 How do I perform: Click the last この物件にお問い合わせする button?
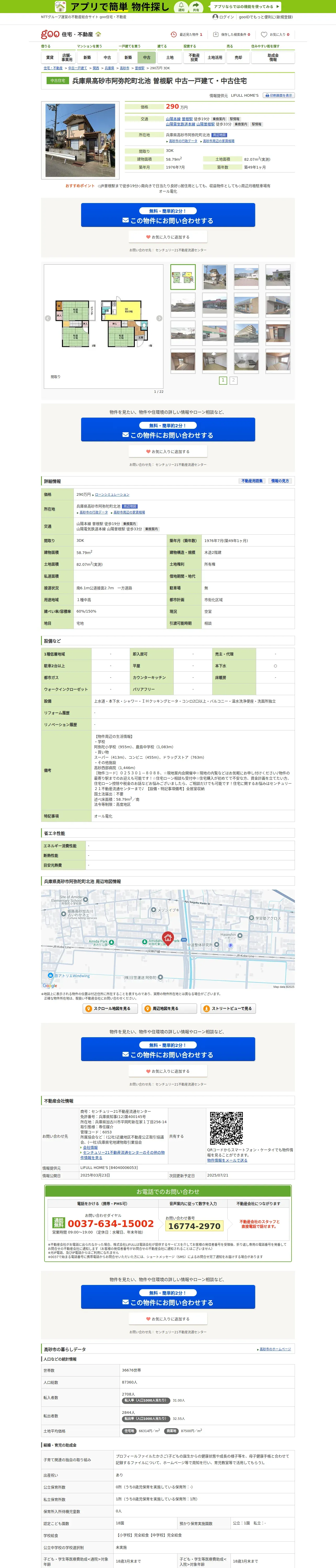[x=168, y=1297]
